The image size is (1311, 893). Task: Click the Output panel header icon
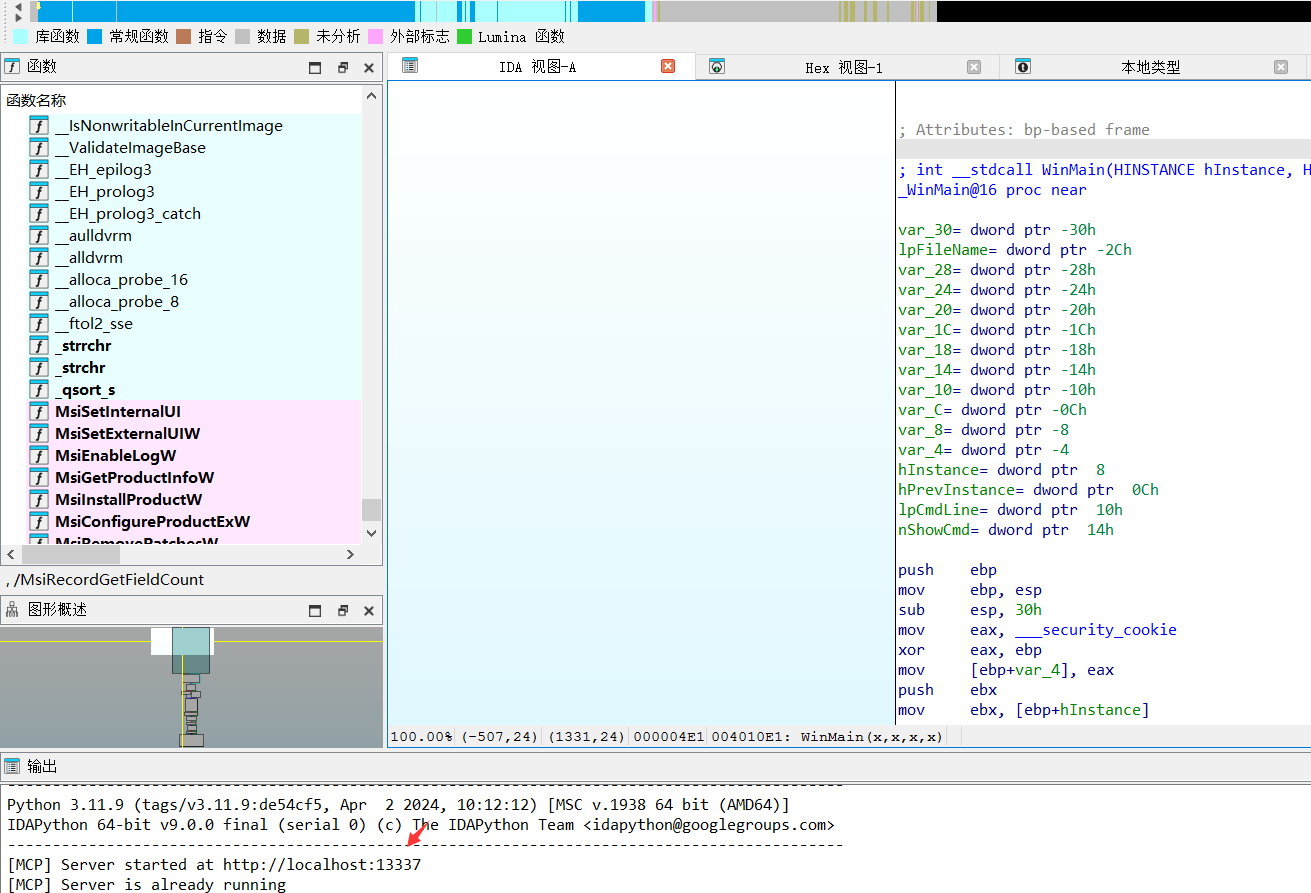point(12,766)
